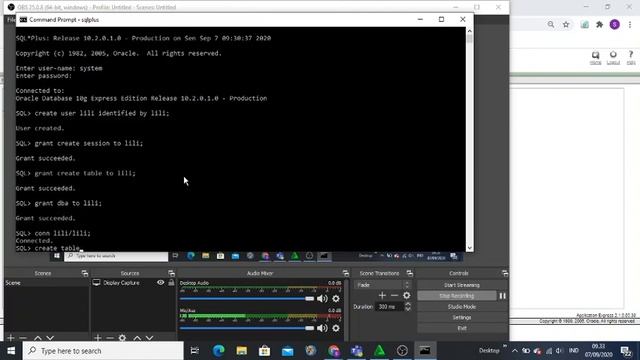Open OBS Settings from Controls
Screen dimensions: 640x360
462,318
